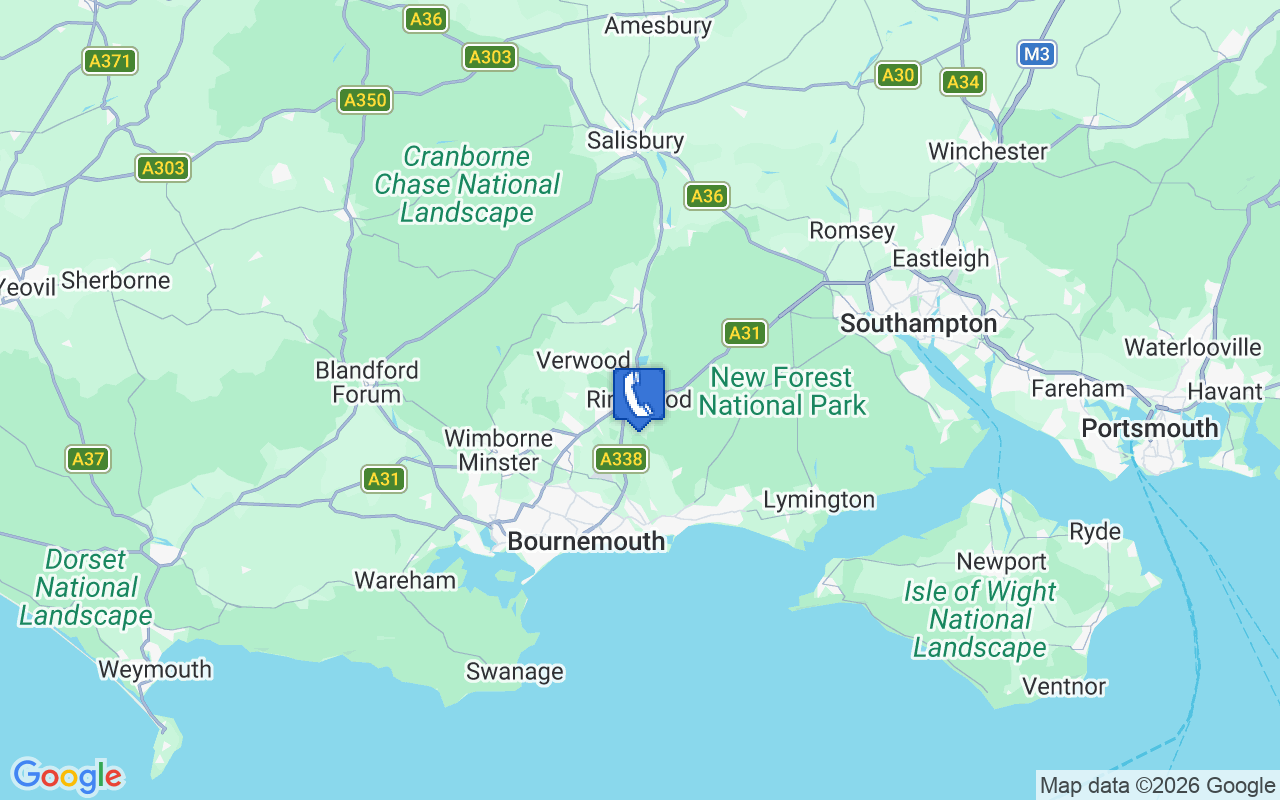Click the A37 road shield
The width and height of the screenshot is (1280, 800).
tap(88, 459)
